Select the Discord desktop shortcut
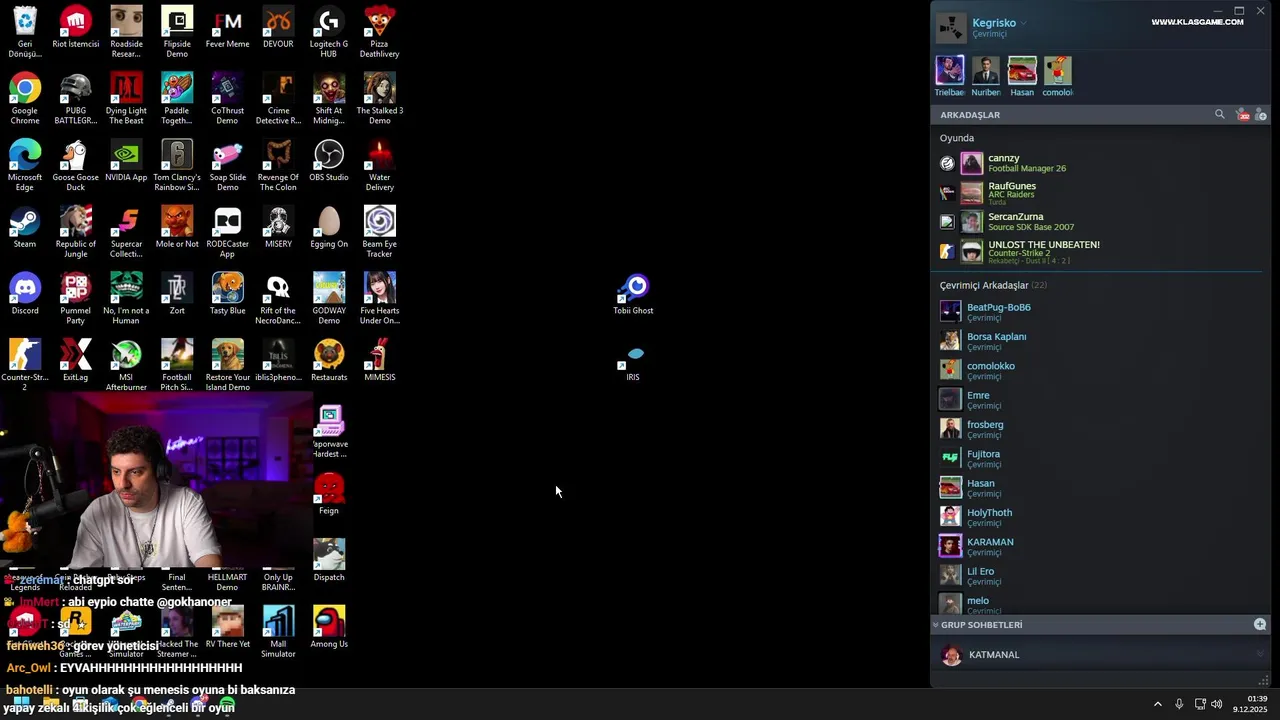Image resolution: width=1280 pixels, height=720 pixels. (25, 294)
